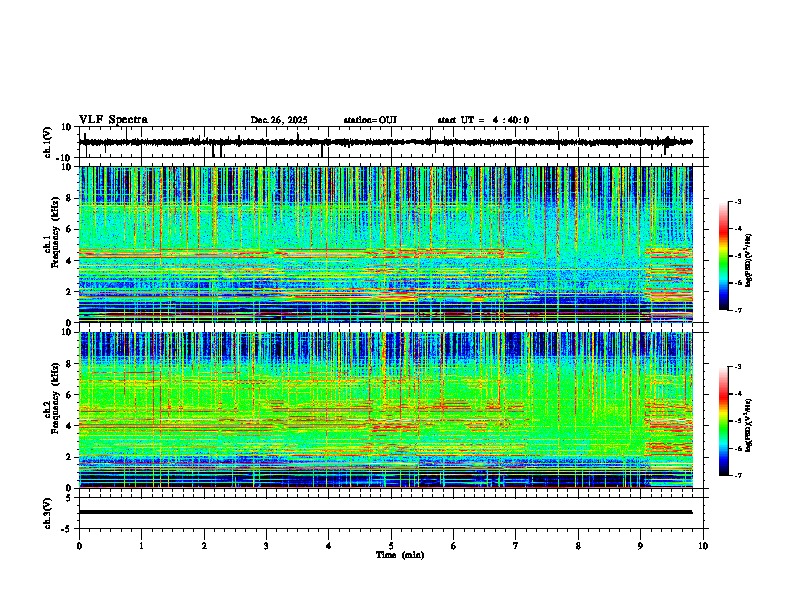Screen dimensions: 792x612
Task: Click the "3" tick on Time axis
Action: click(266, 546)
